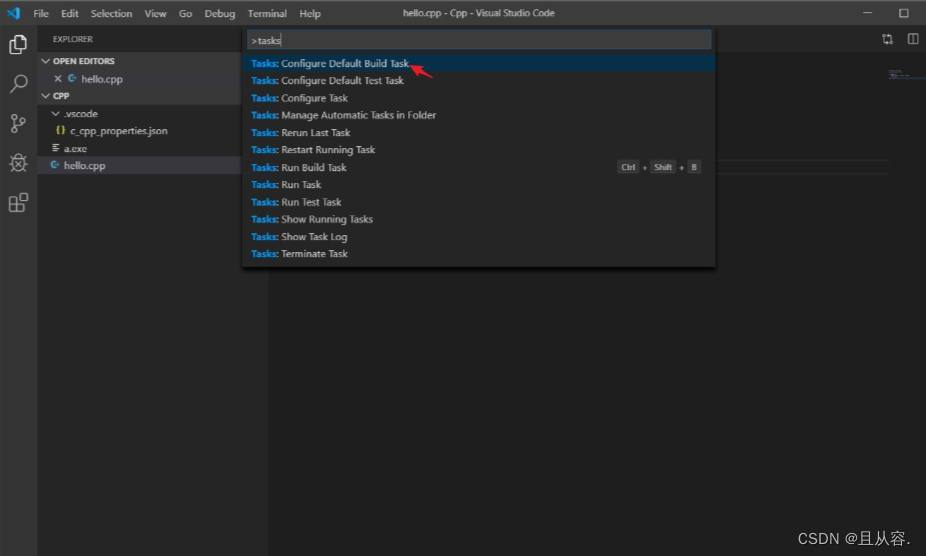Click the command palette input with >tasks
The image size is (926, 556).
pyautogui.click(x=479, y=40)
